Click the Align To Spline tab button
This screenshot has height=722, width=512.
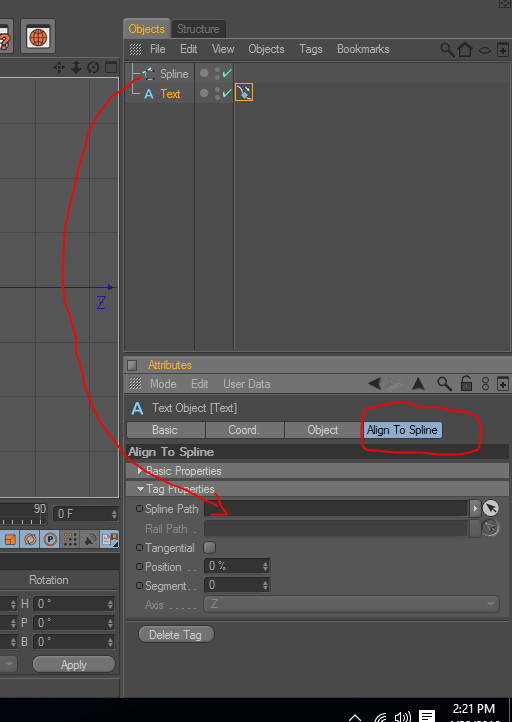click(402, 430)
